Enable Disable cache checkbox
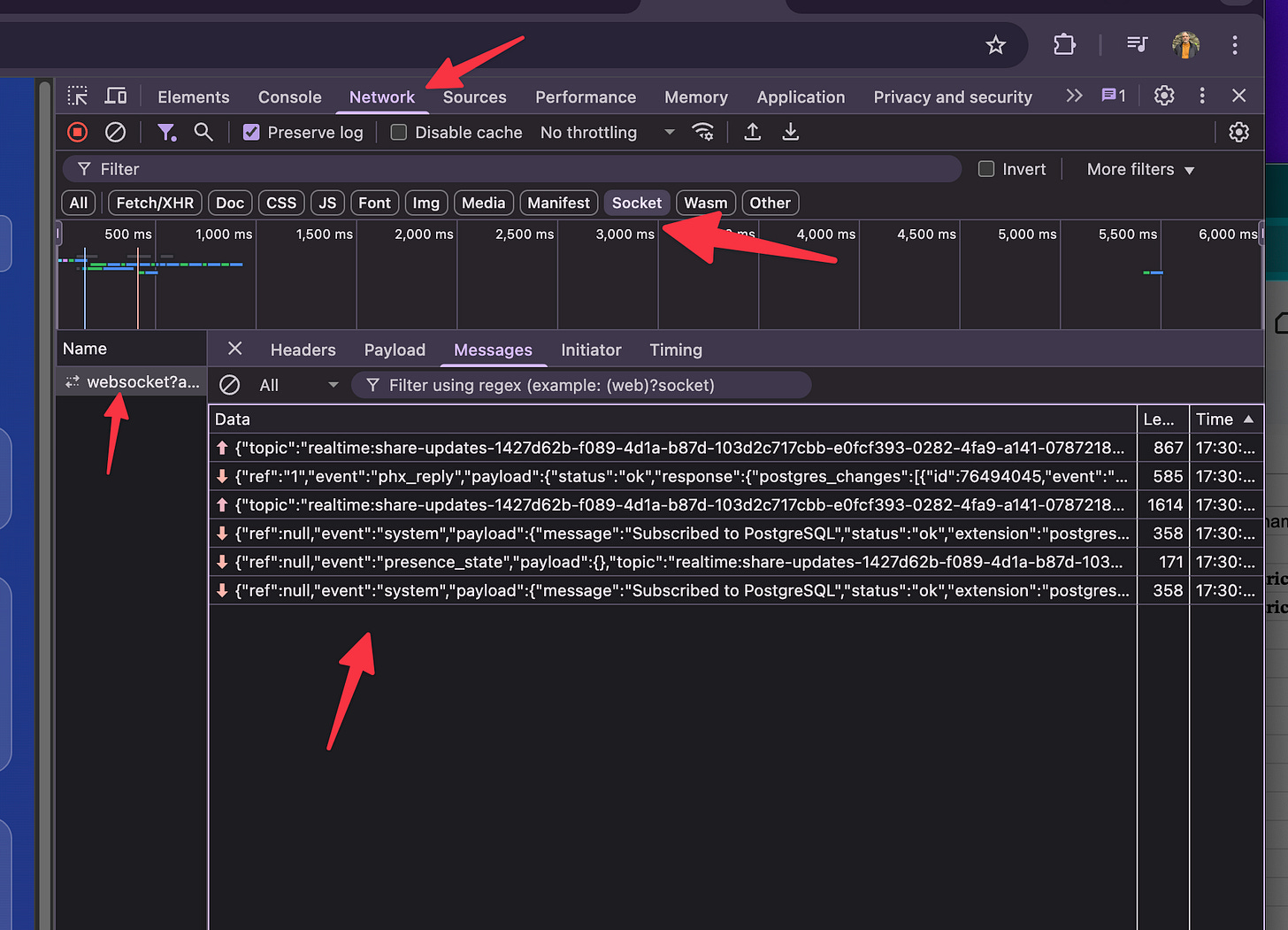Viewport: 1288px width, 930px height. (399, 132)
